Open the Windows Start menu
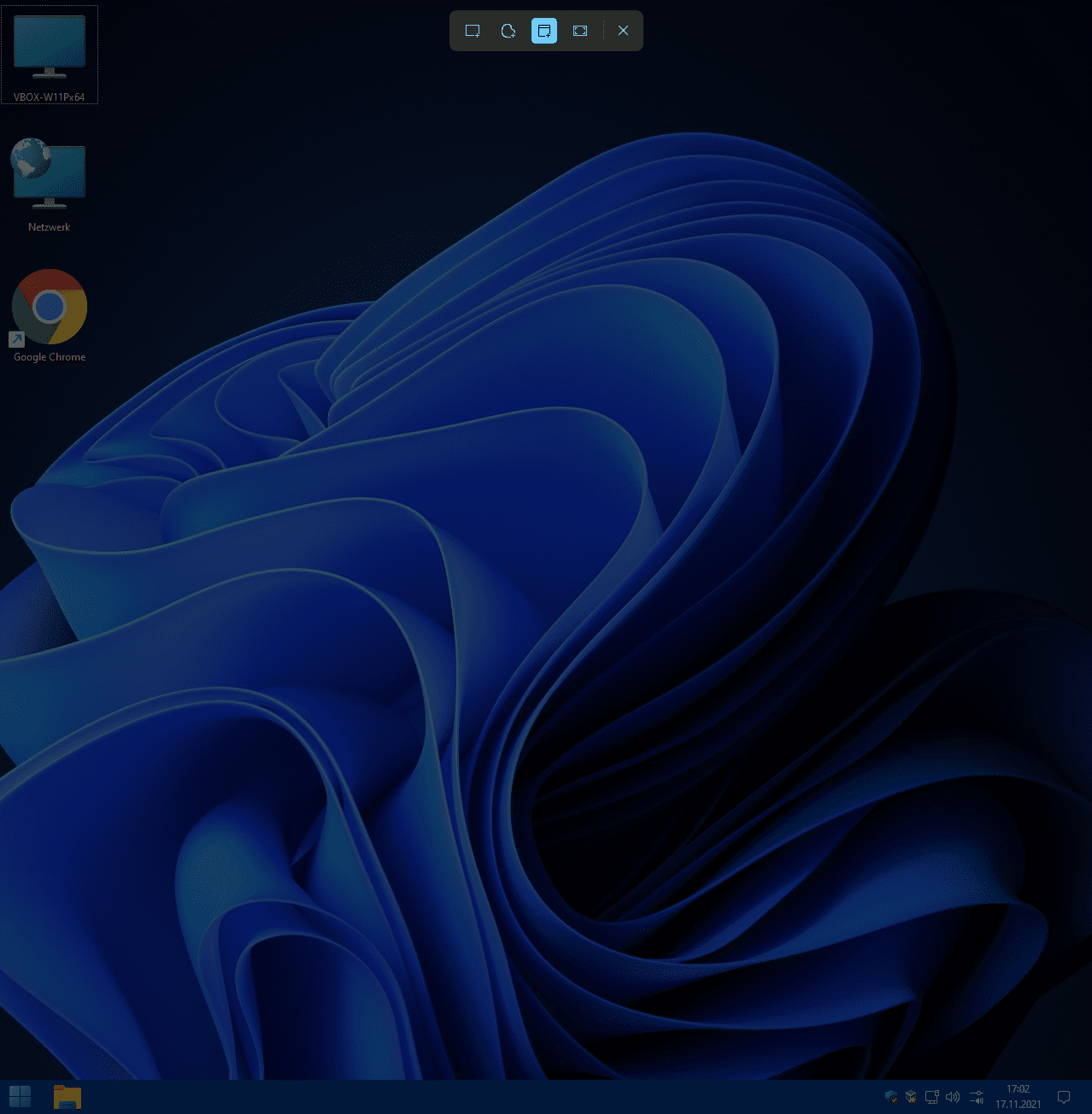1092x1114 pixels. pos(20,1096)
